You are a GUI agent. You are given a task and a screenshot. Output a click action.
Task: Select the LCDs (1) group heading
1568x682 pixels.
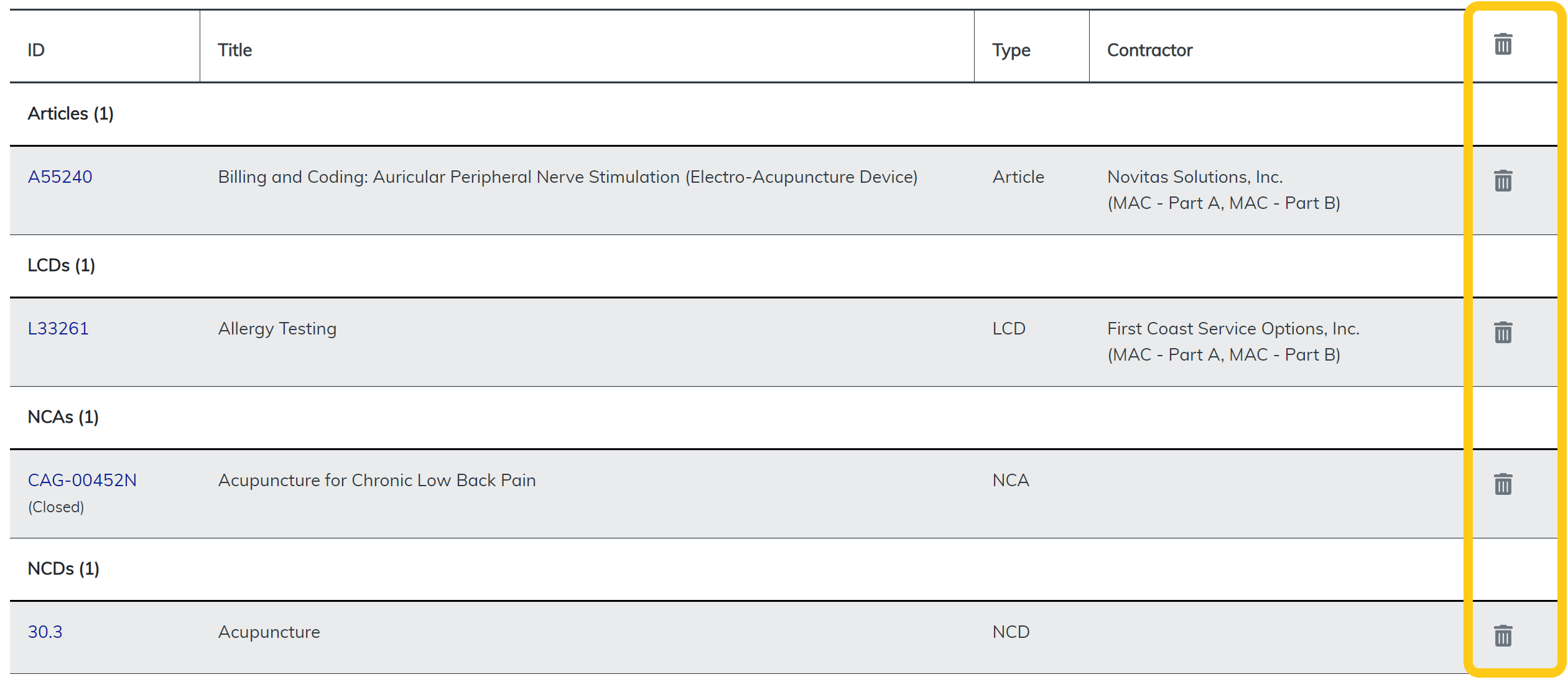click(x=61, y=265)
